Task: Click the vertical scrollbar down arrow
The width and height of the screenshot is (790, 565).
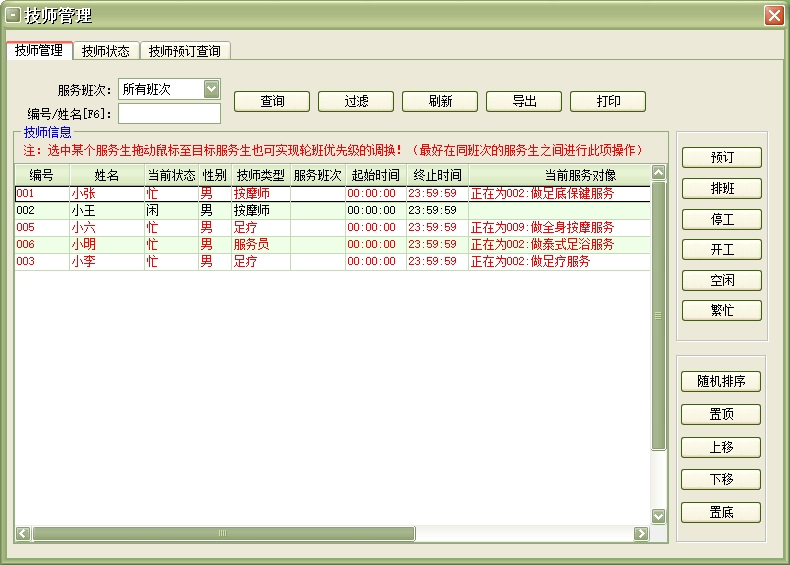Action: [x=658, y=516]
